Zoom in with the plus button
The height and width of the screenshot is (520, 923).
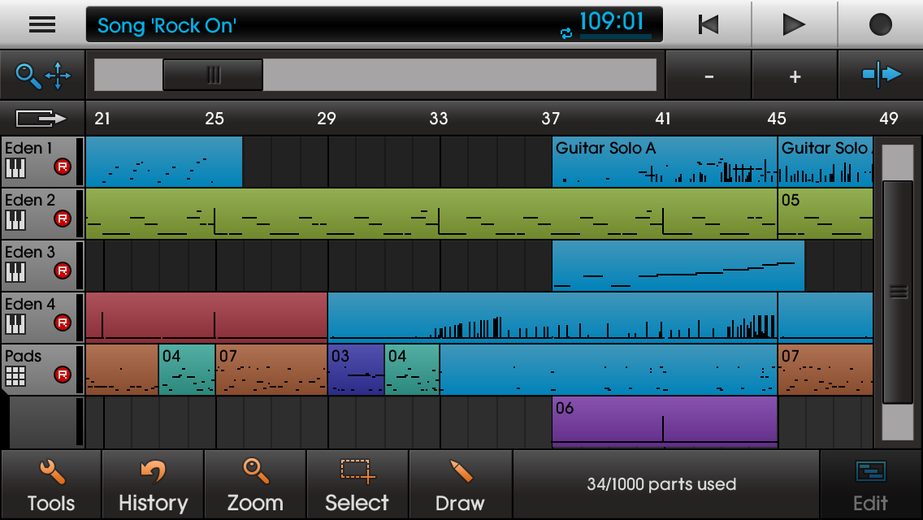coord(795,76)
